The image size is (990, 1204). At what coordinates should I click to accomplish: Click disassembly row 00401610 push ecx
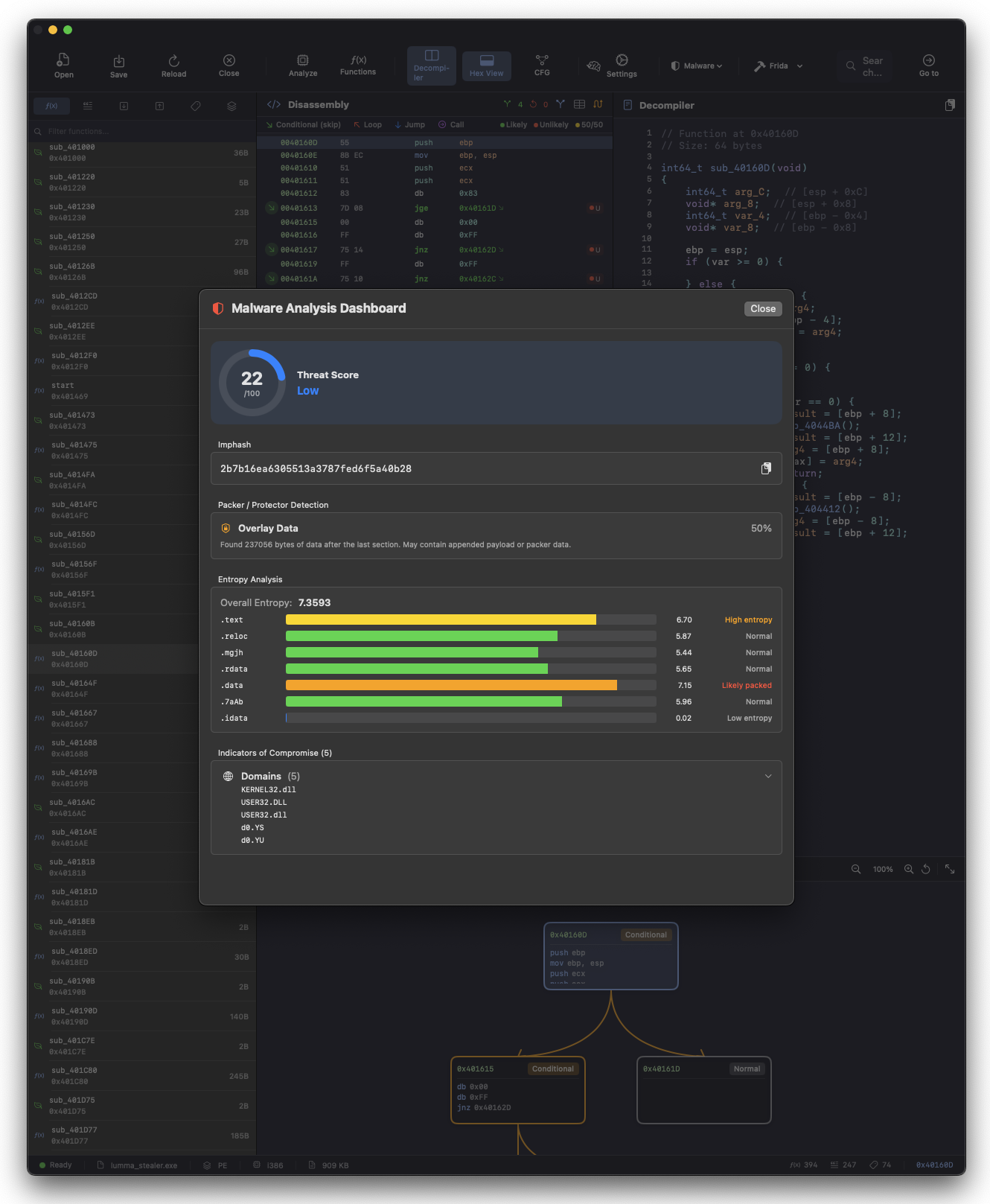coord(435,168)
